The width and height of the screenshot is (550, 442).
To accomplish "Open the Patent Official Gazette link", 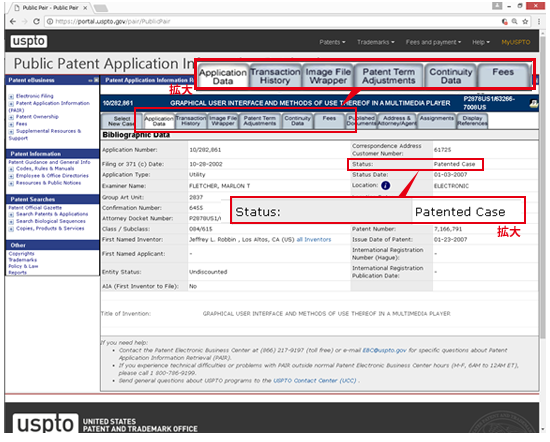I will pyautogui.click(x=35, y=208).
